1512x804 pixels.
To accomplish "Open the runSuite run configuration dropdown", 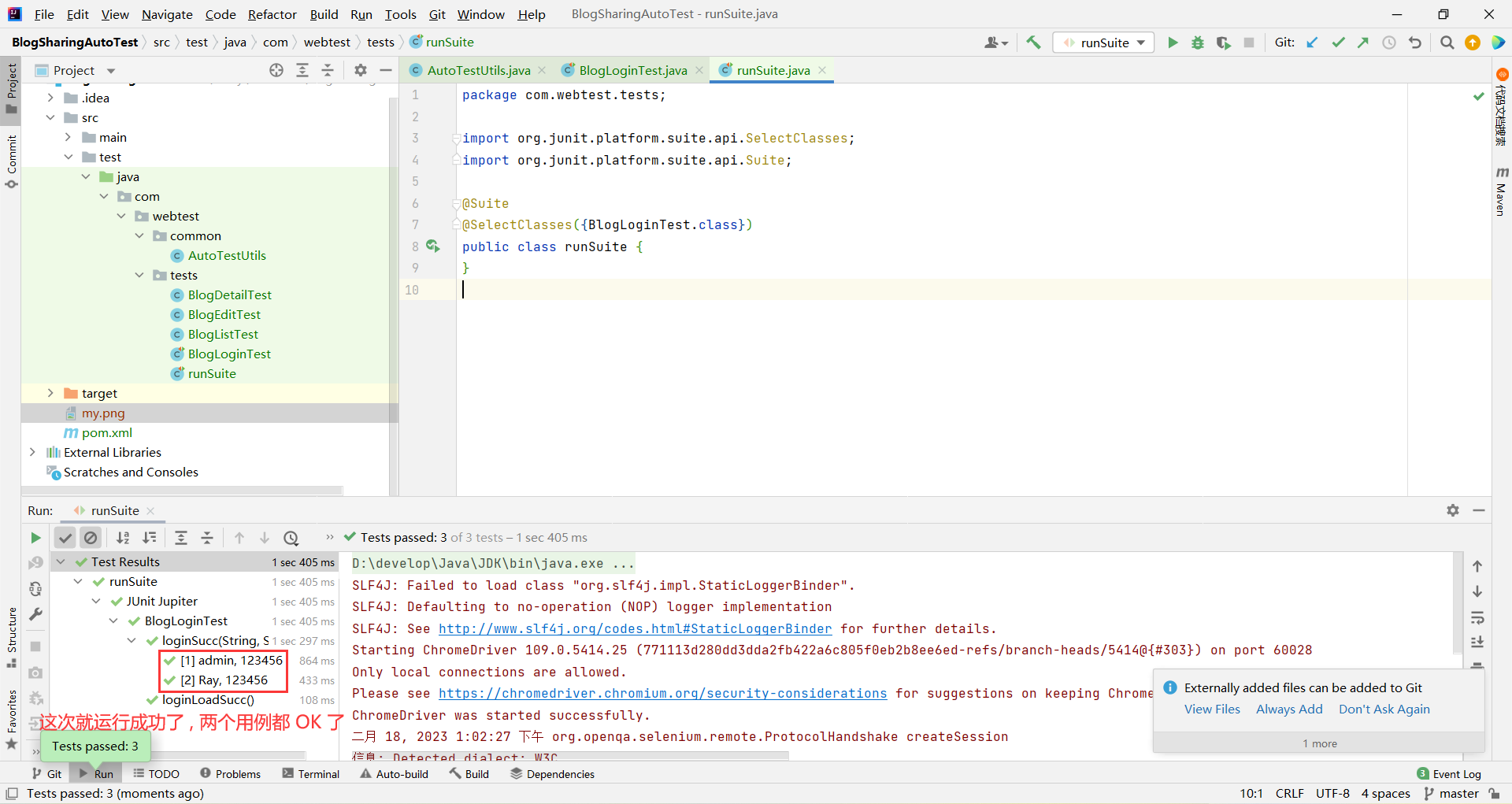I will pos(1104,43).
